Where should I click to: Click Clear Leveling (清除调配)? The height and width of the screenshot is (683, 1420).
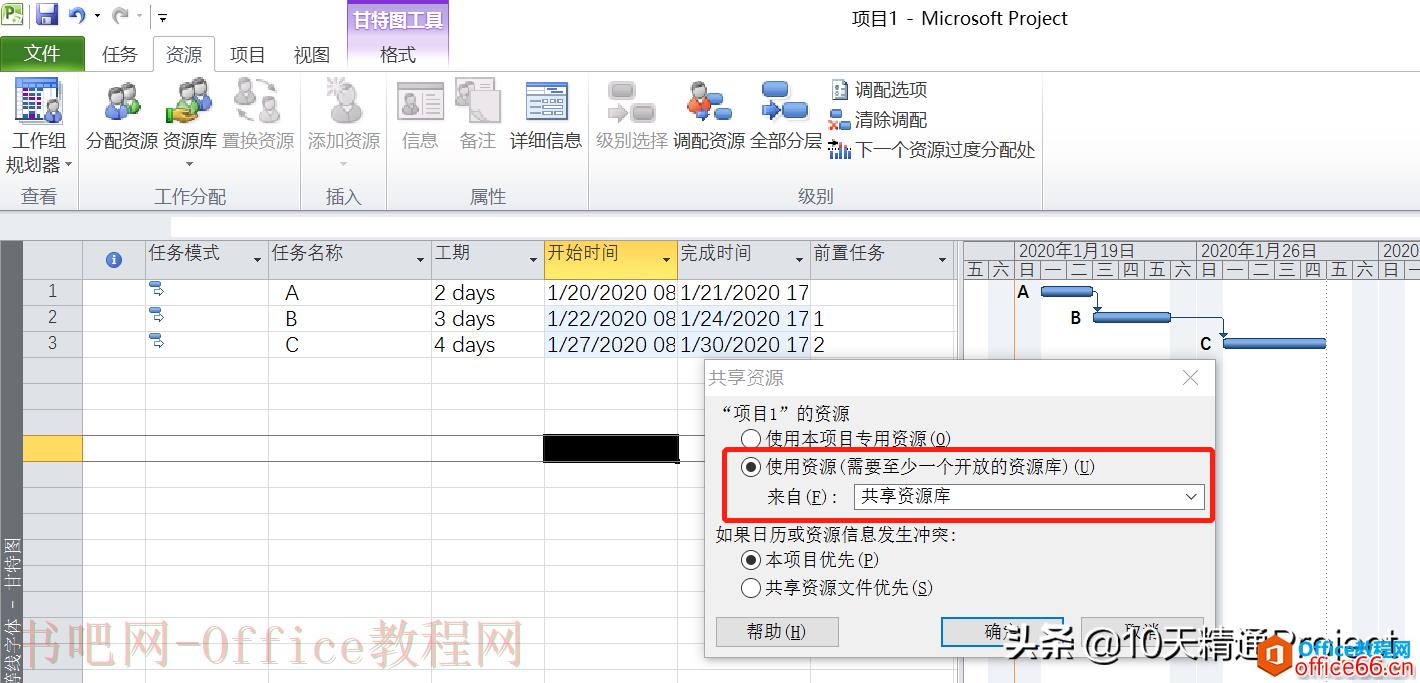pos(879,120)
